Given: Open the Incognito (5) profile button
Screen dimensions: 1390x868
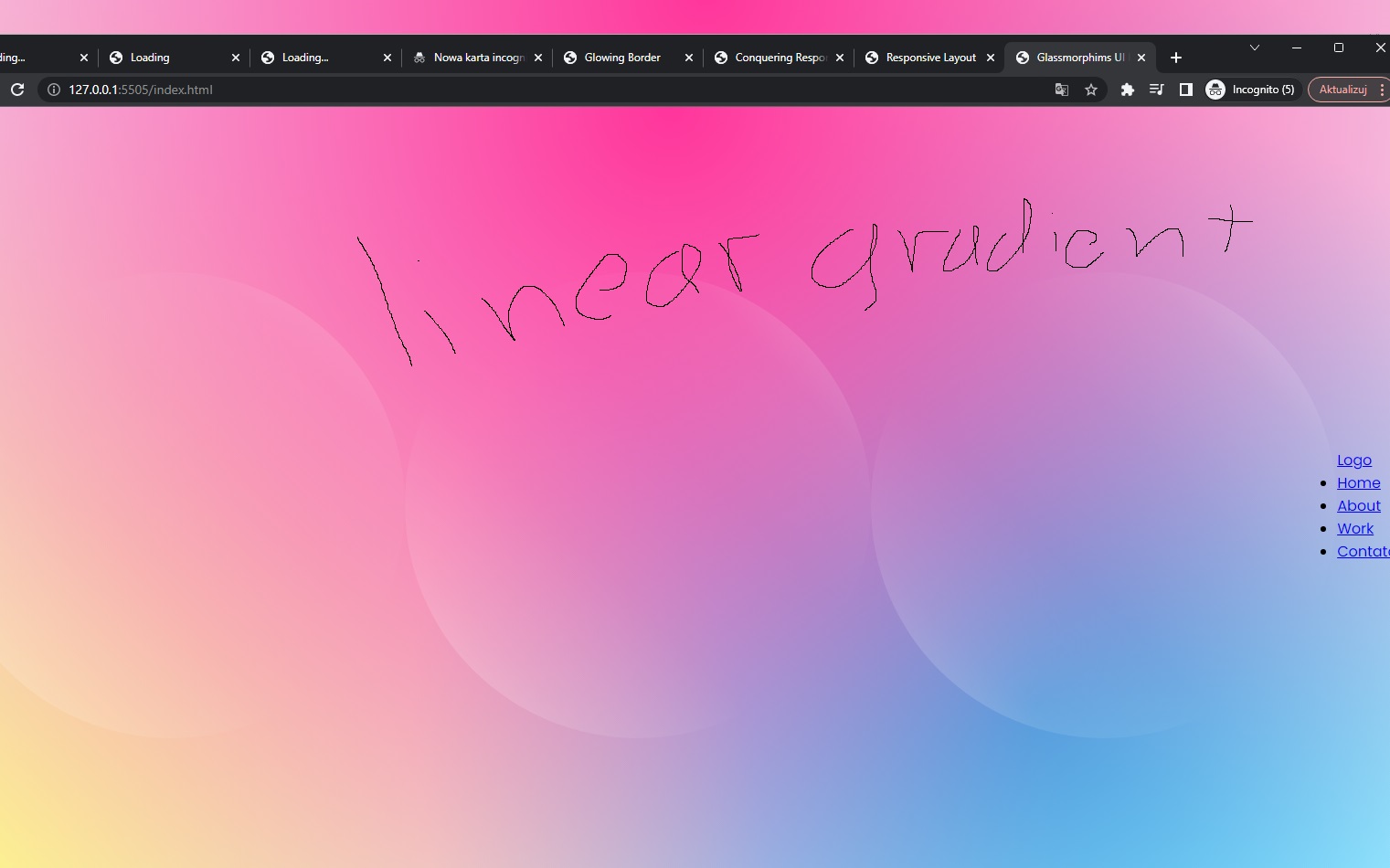Looking at the screenshot, I should [1252, 90].
